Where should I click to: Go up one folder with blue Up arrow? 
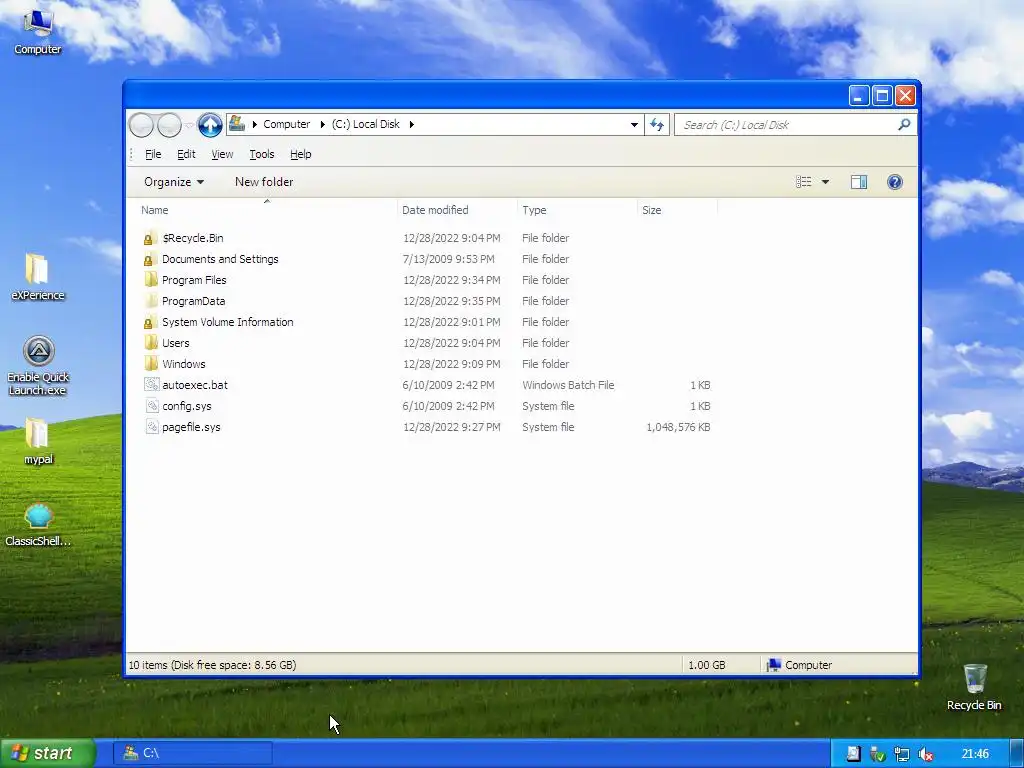[x=210, y=125]
